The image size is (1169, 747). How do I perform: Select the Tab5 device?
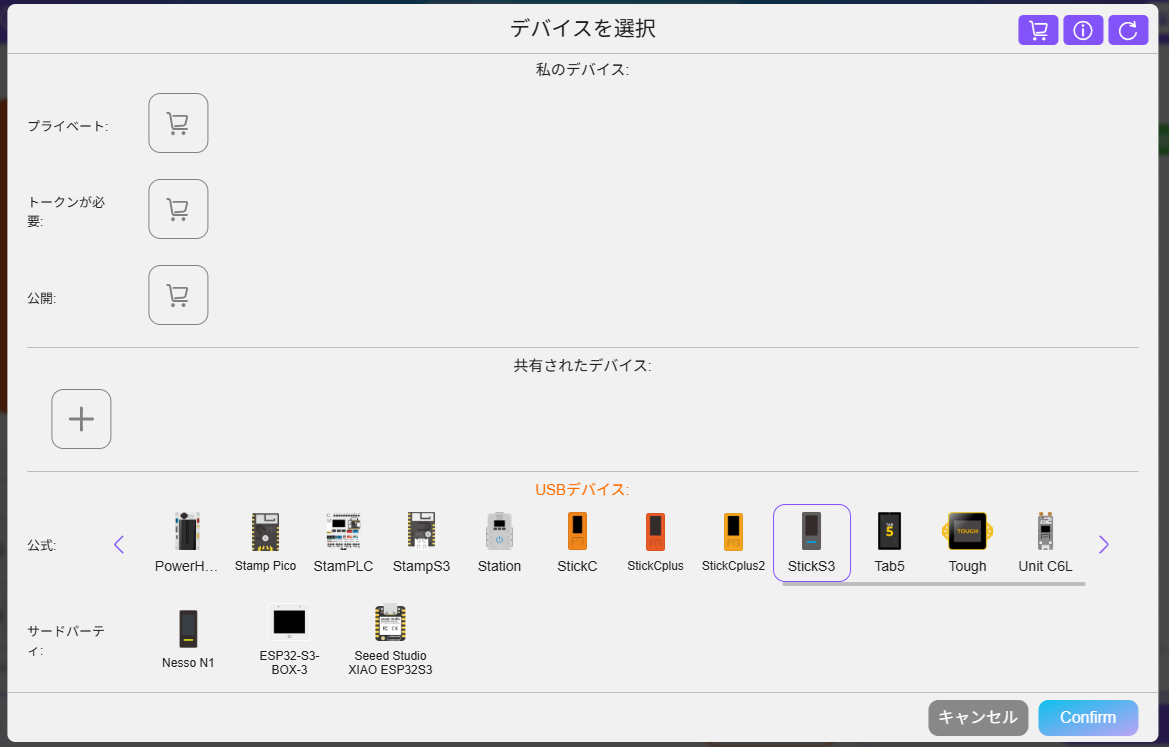(x=889, y=543)
